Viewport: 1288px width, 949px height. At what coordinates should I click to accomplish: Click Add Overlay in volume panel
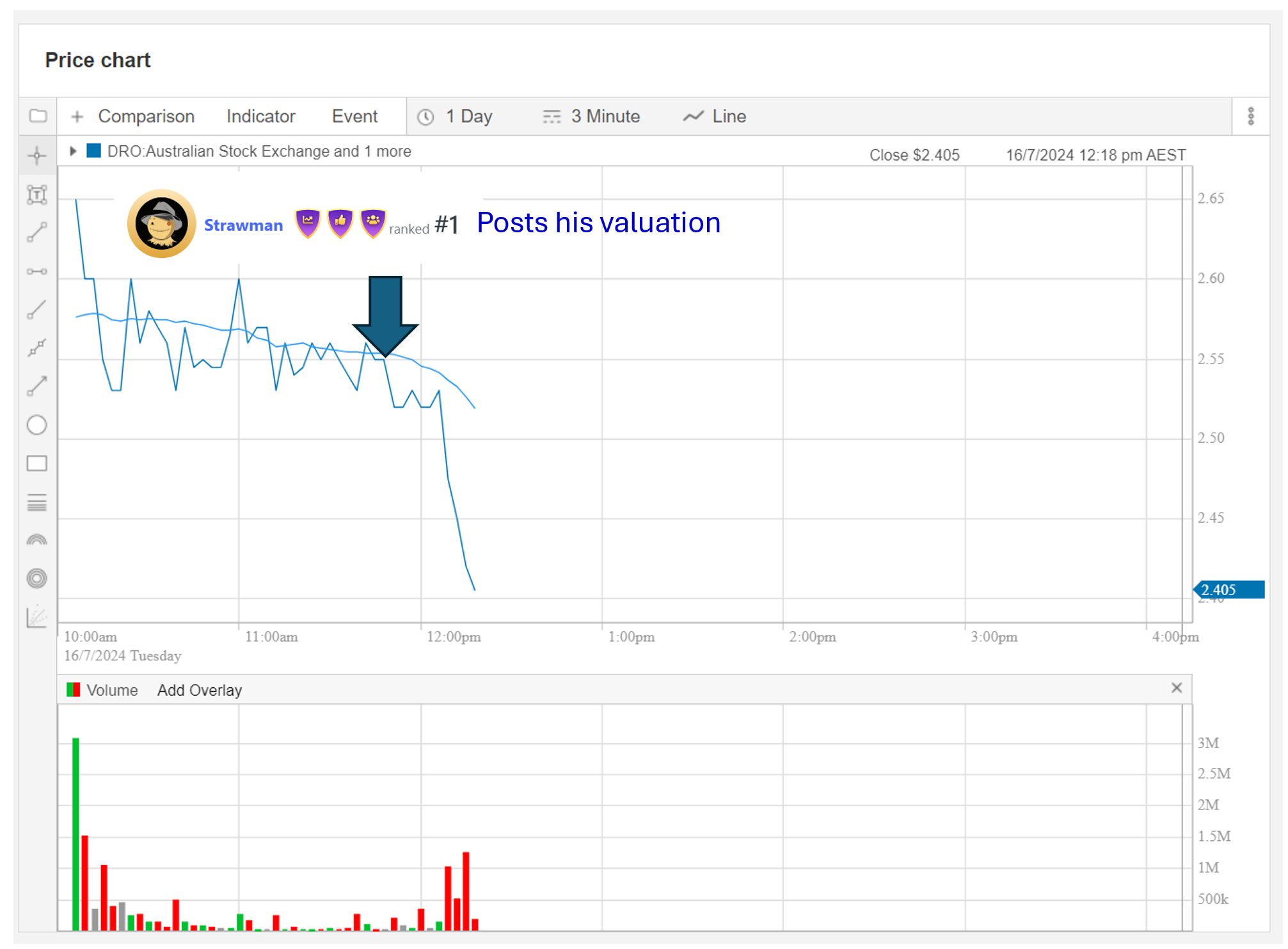coord(200,690)
